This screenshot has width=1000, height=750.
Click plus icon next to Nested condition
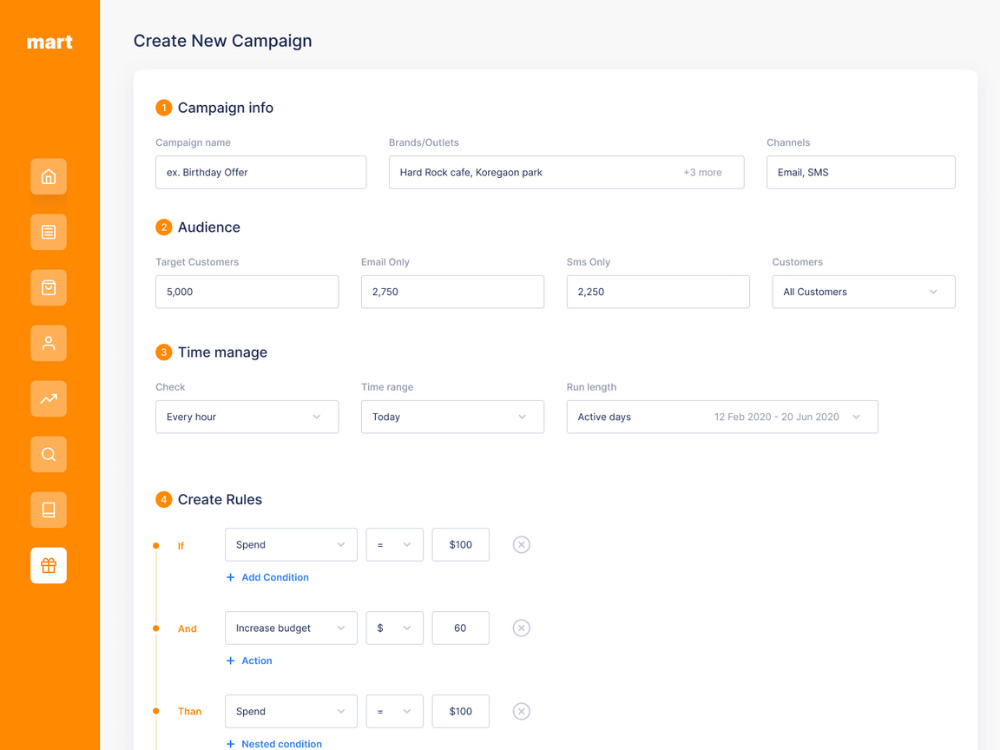(230, 744)
